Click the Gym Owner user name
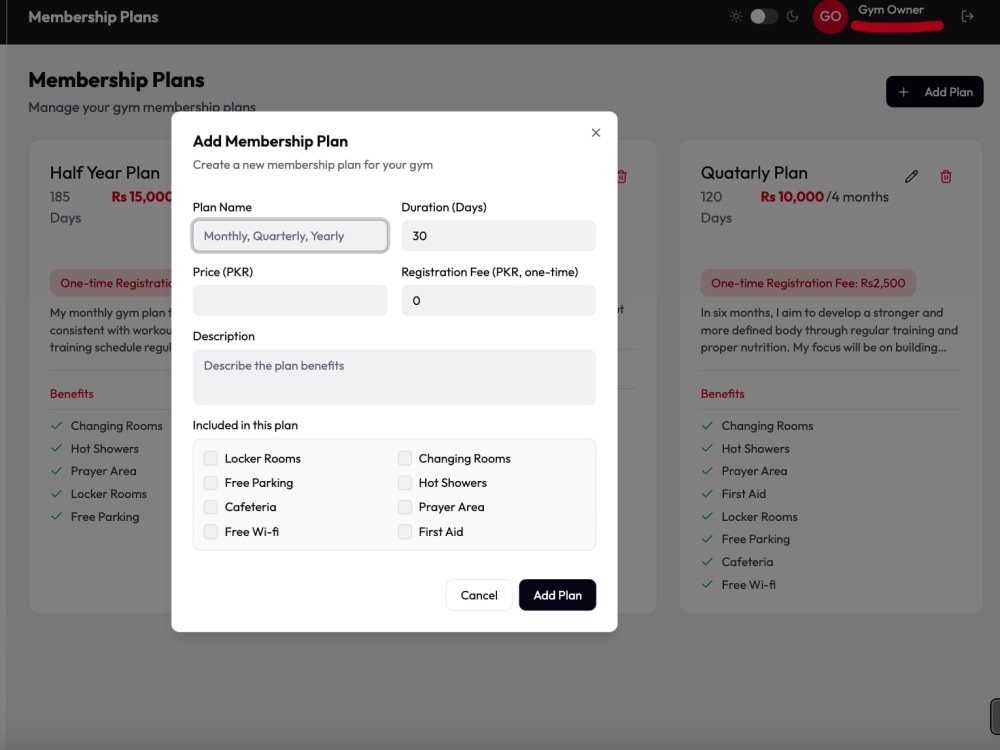Screen dimensions: 1000x750 pos(890,10)
